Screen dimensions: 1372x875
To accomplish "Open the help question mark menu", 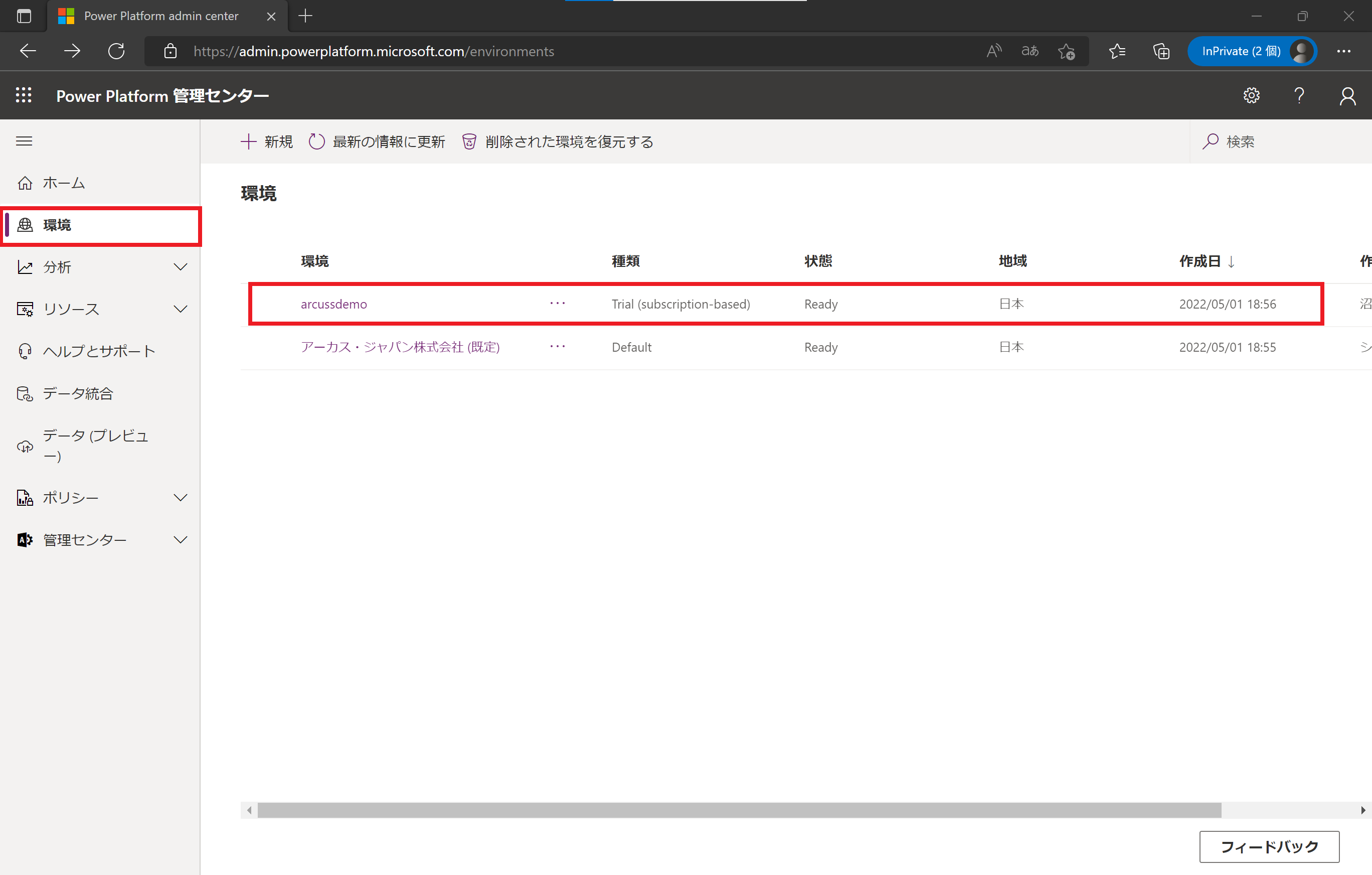I will [x=1299, y=95].
